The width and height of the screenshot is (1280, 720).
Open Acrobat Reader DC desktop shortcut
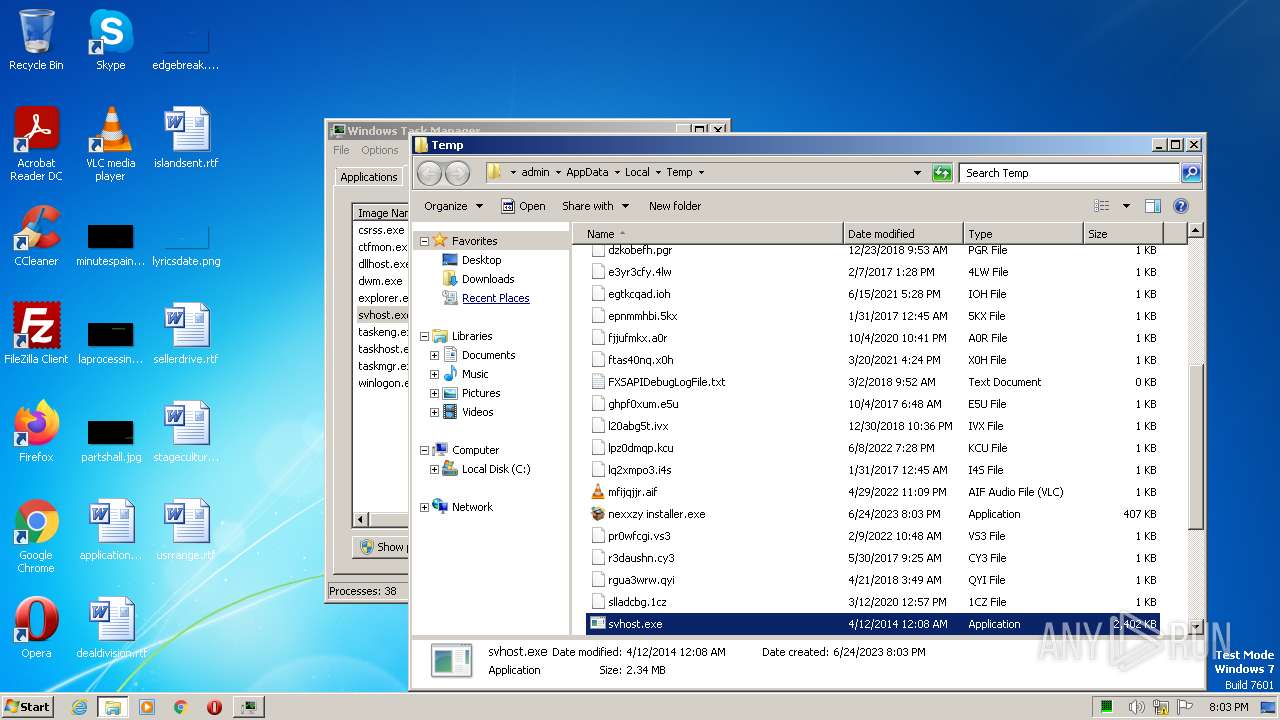tap(36, 144)
